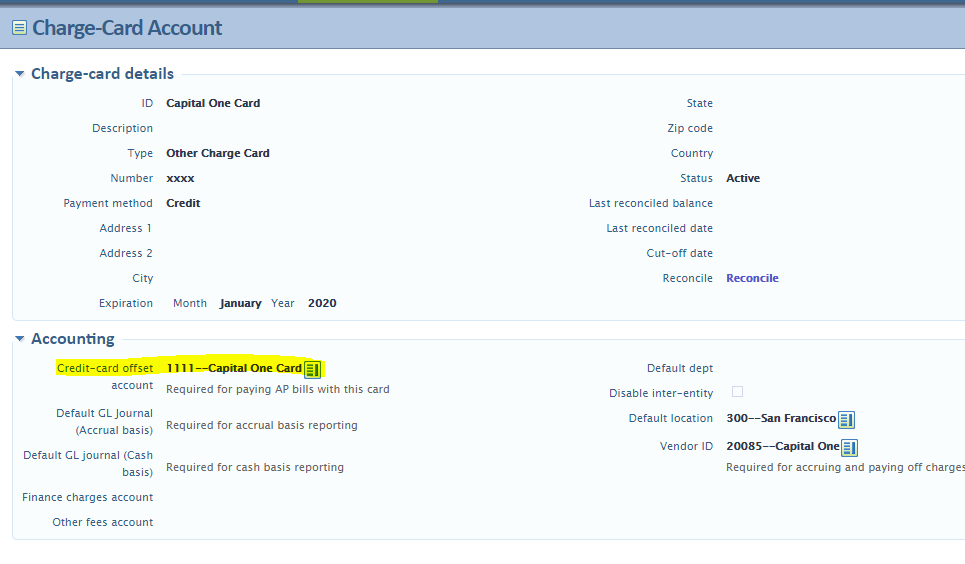Click the Cut-off date label
This screenshot has height=564, width=965.
tap(679, 254)
